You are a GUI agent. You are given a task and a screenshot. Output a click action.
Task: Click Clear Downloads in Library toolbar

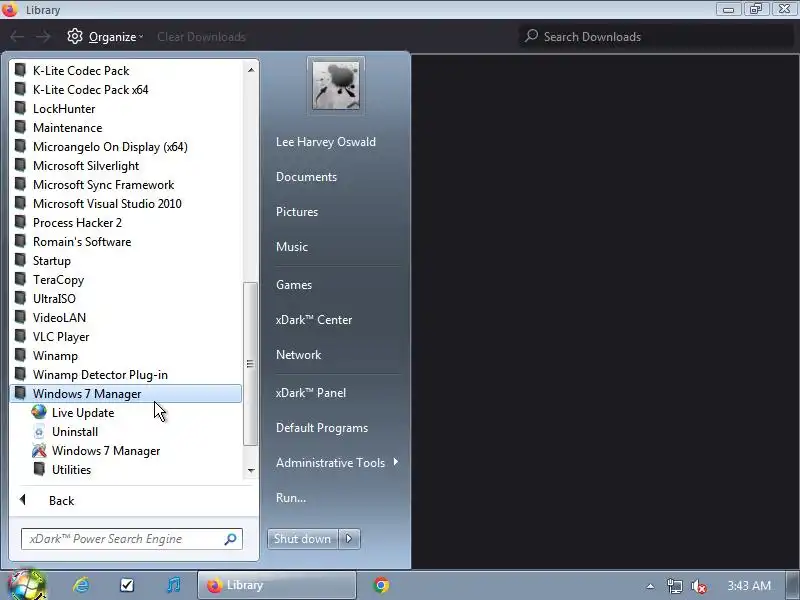(202, 37)
